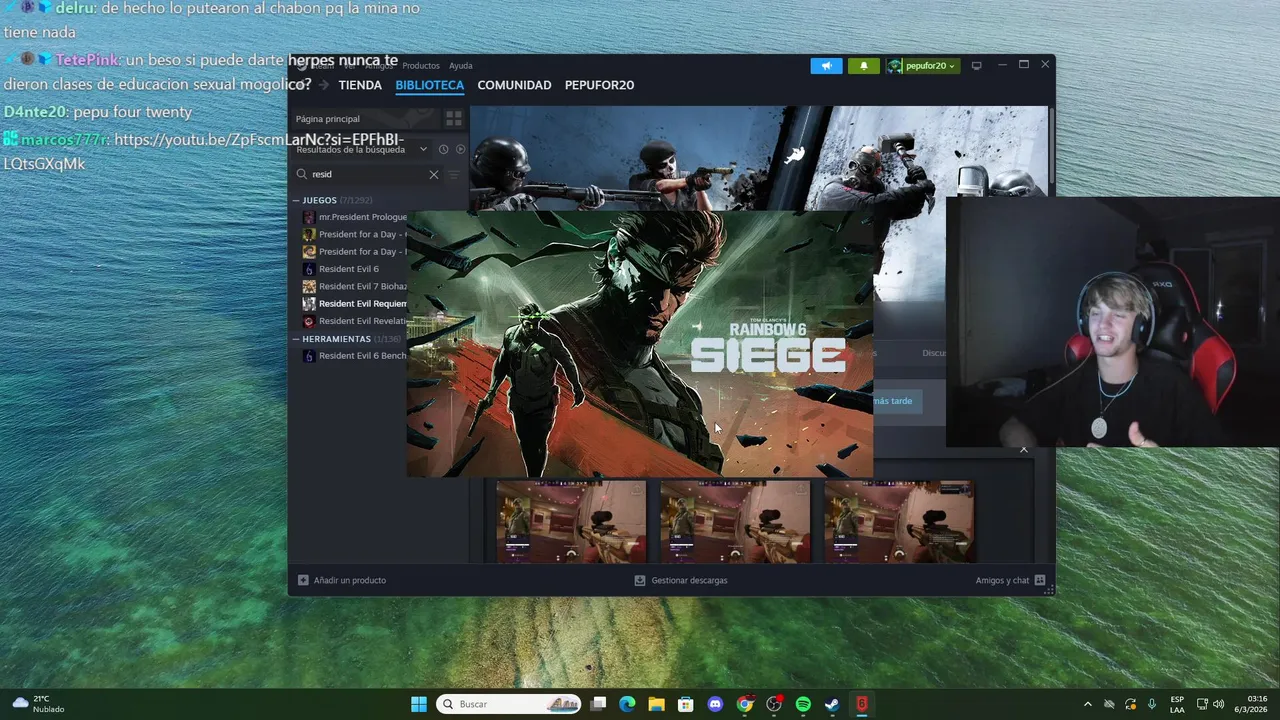Viewport: 1280px width, 720px height.
Task: Focus the library search field containing resid
Action: pos(367,174)
